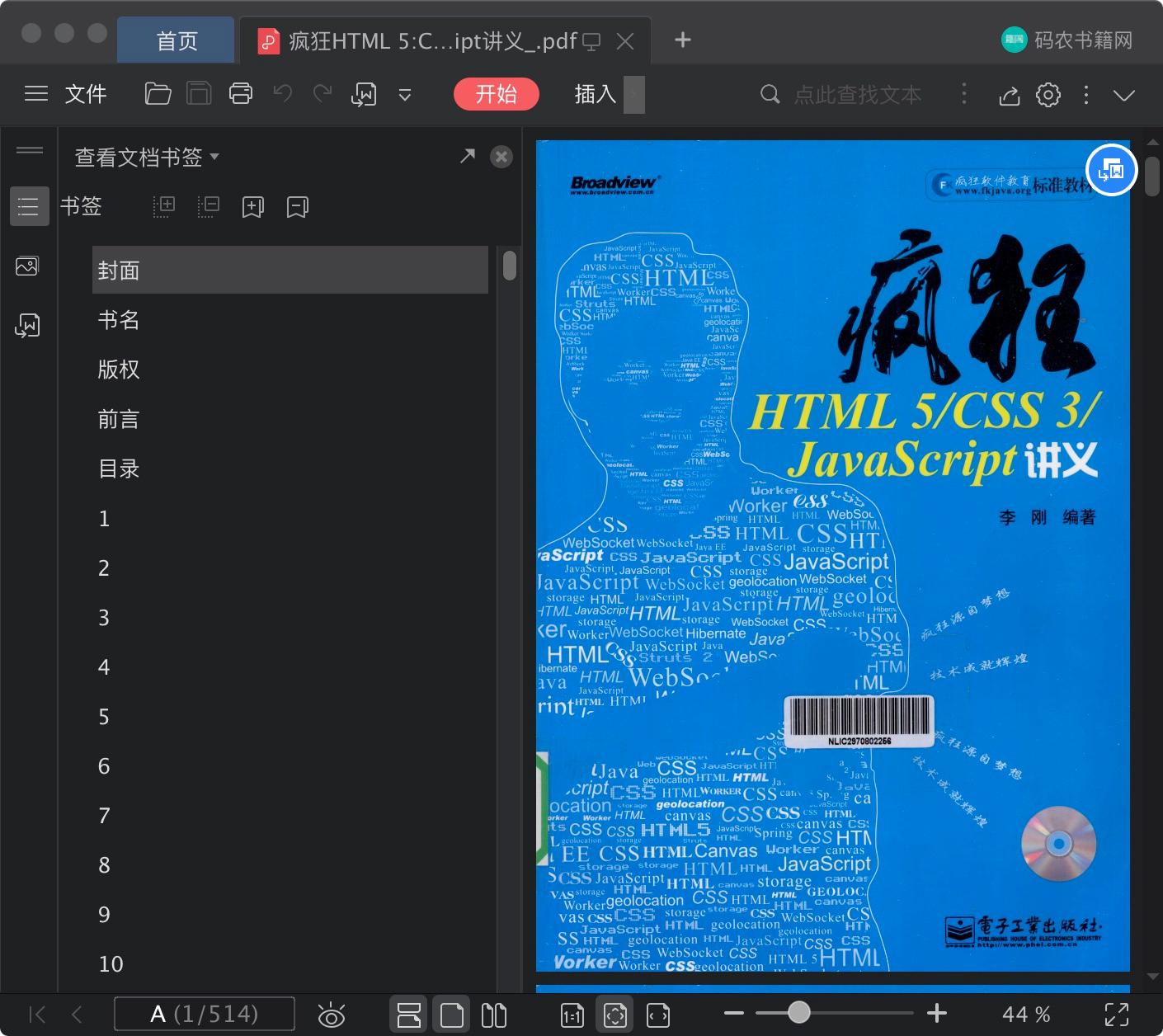The height and width of the screenshot is (1036, 1163).
Task: Open the quick access toolbar dropdown
Action: coord(405,95)
